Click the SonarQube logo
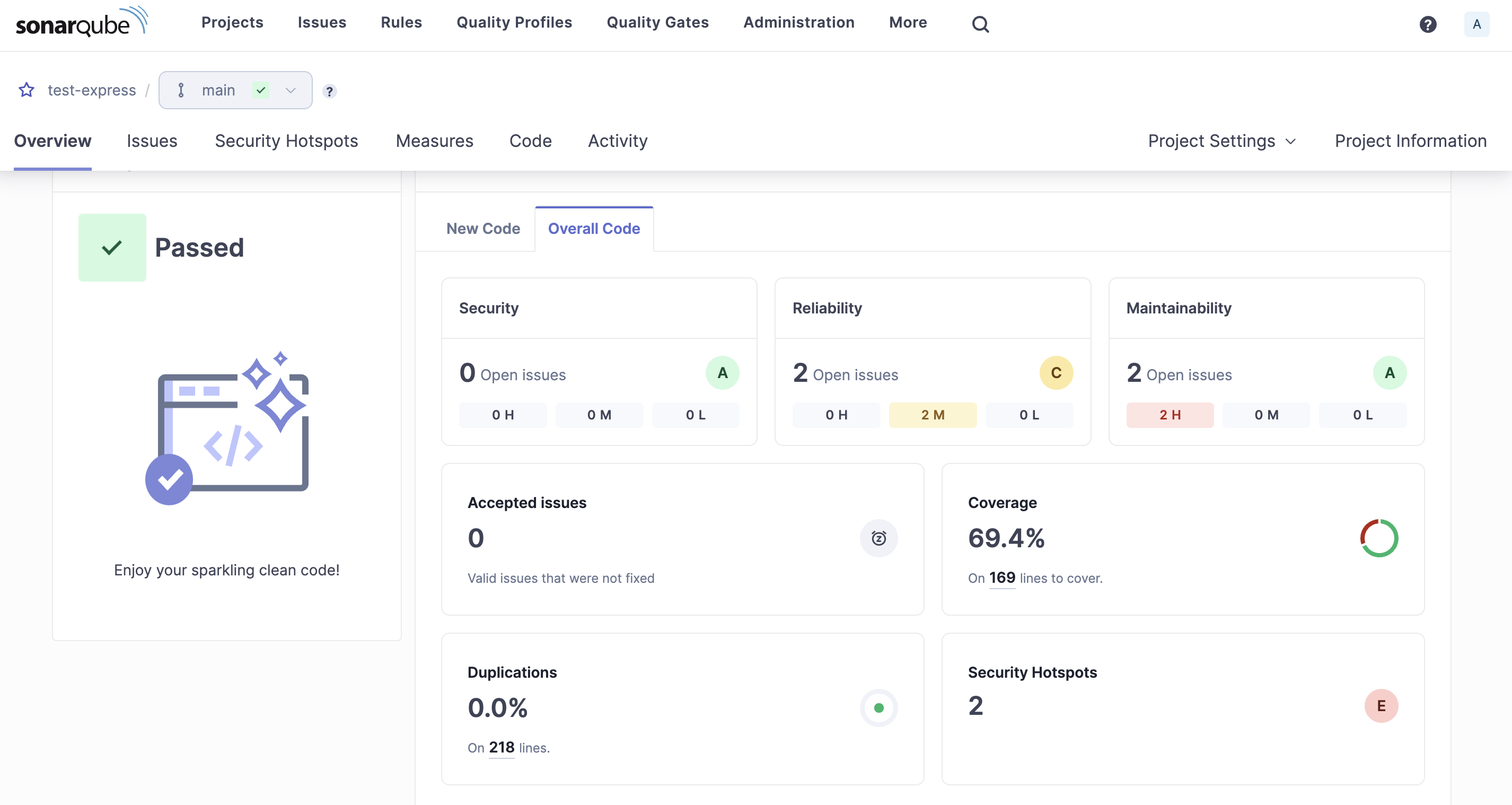1512x805 pixels. tap(82, 22)
